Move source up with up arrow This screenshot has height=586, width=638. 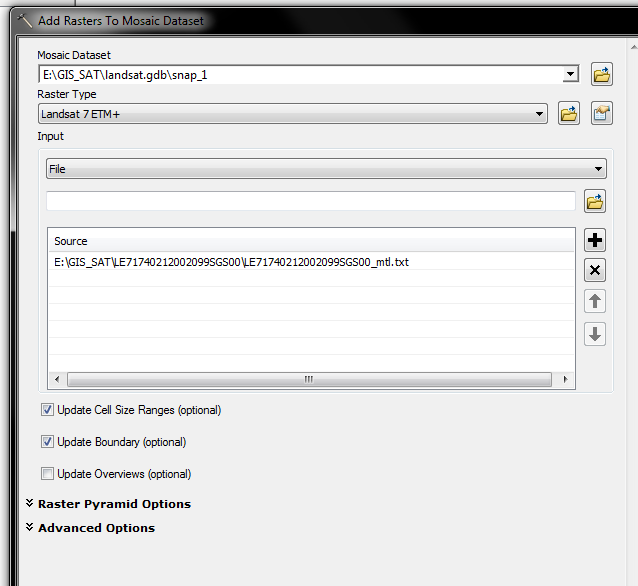594,301
